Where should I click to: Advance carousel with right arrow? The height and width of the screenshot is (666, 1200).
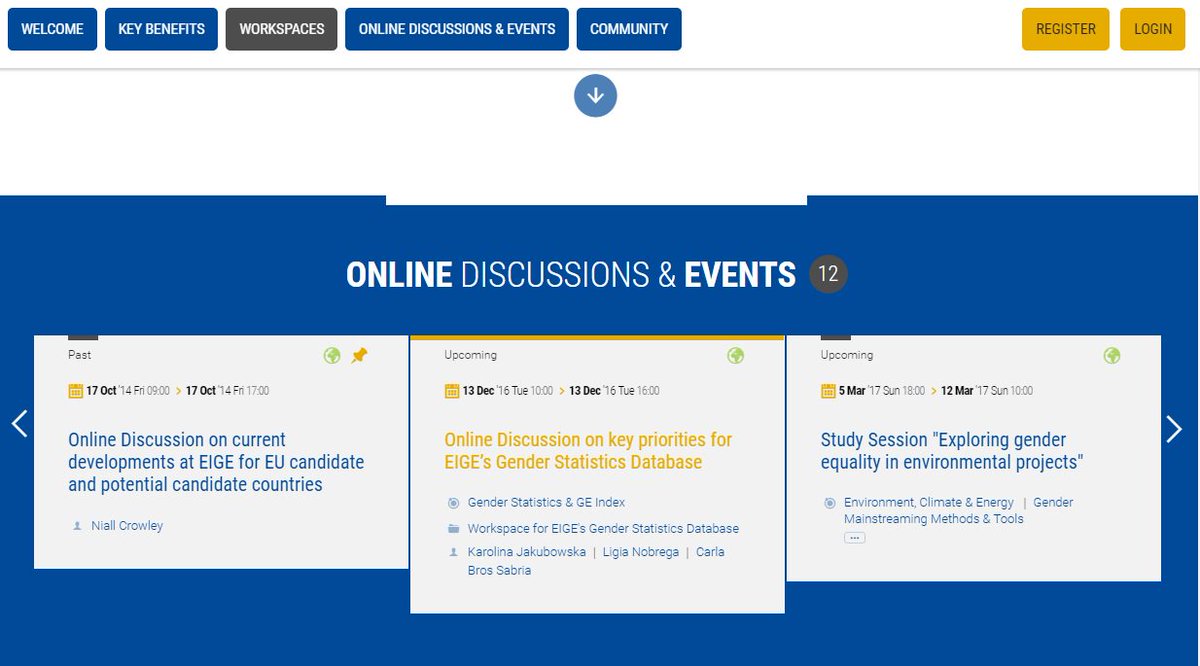(x=1174, y=429)
